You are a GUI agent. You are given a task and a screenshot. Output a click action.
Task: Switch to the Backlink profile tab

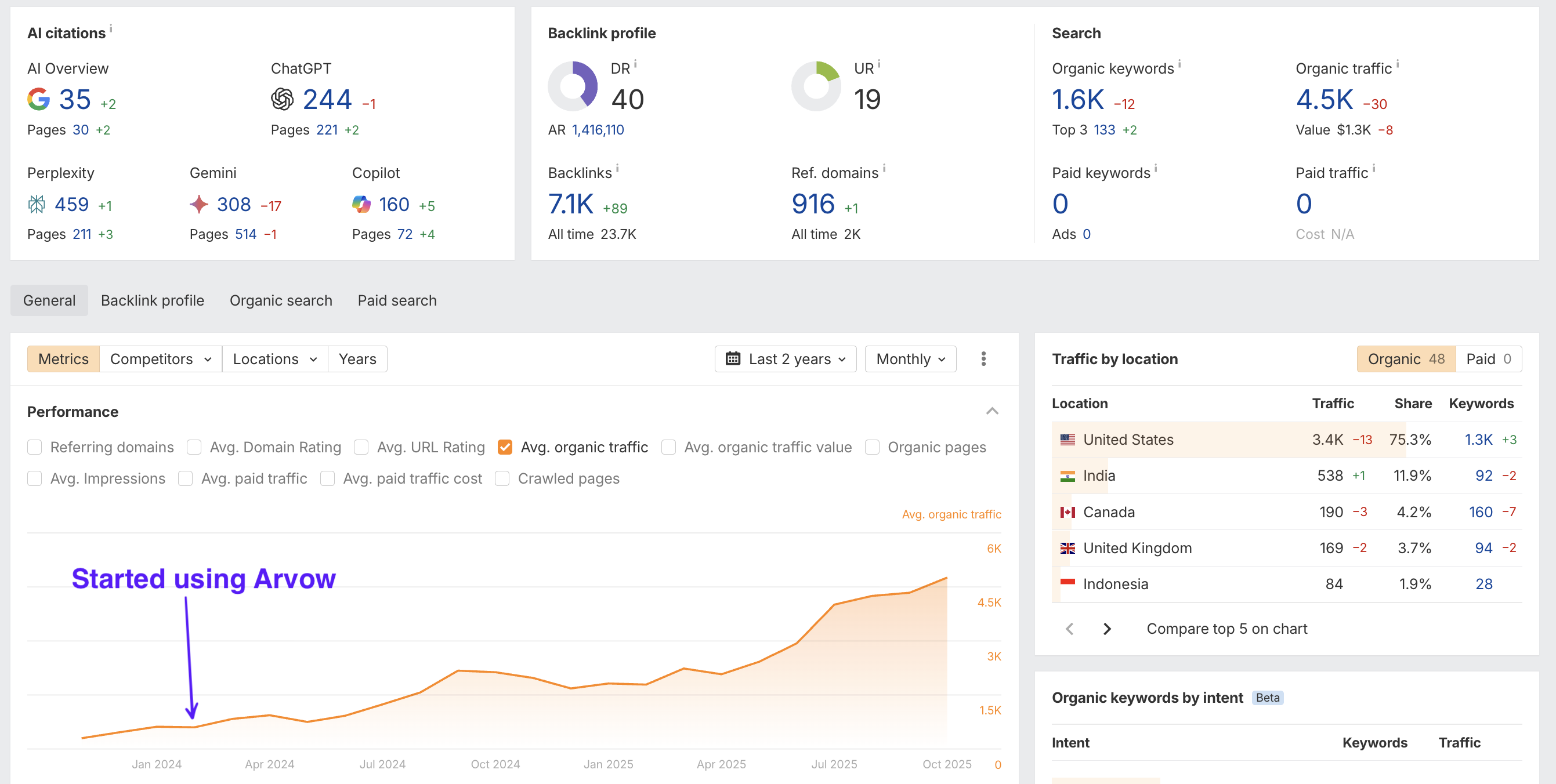point(152,300)
